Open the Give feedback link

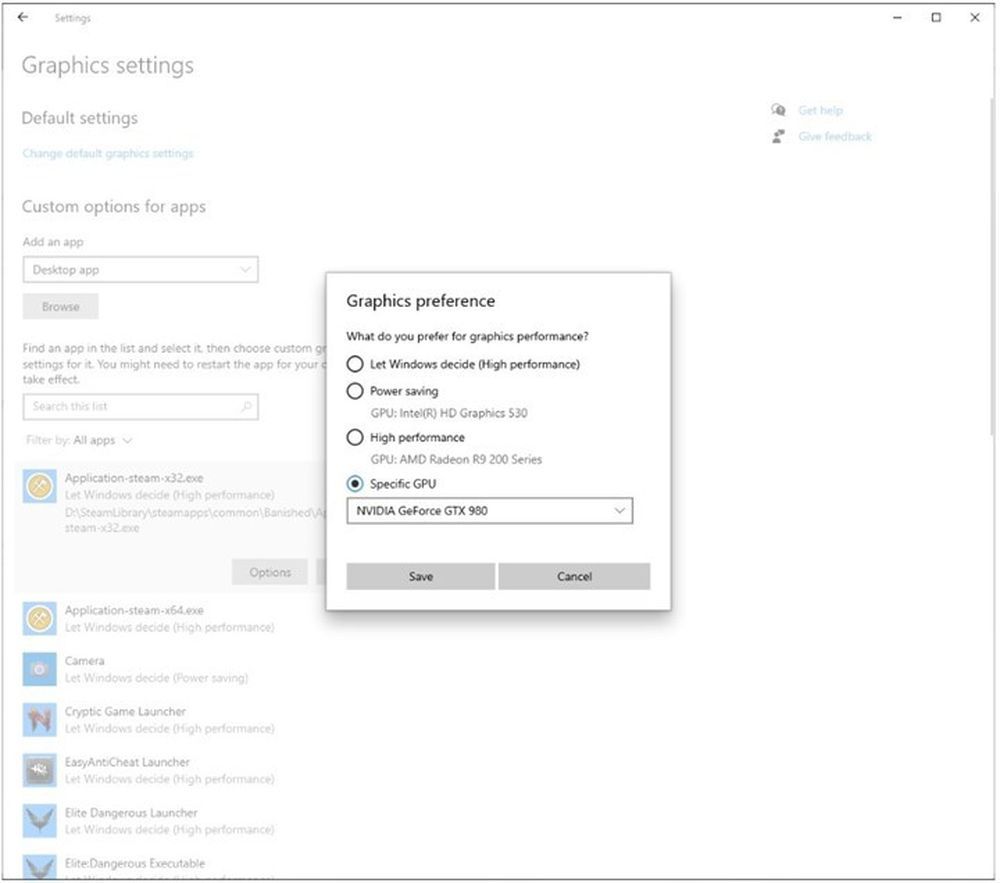[835, 136]
